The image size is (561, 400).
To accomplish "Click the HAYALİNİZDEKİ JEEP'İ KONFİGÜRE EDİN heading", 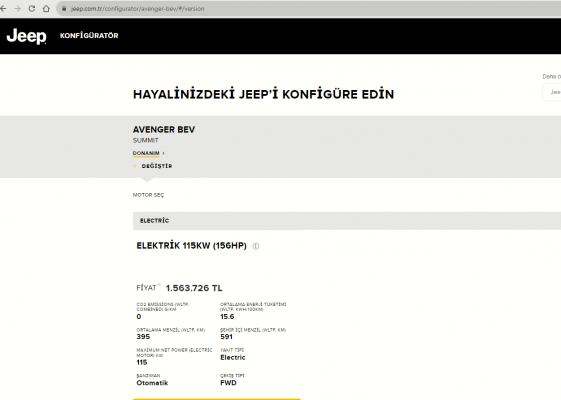I will (x=263, y=94).
